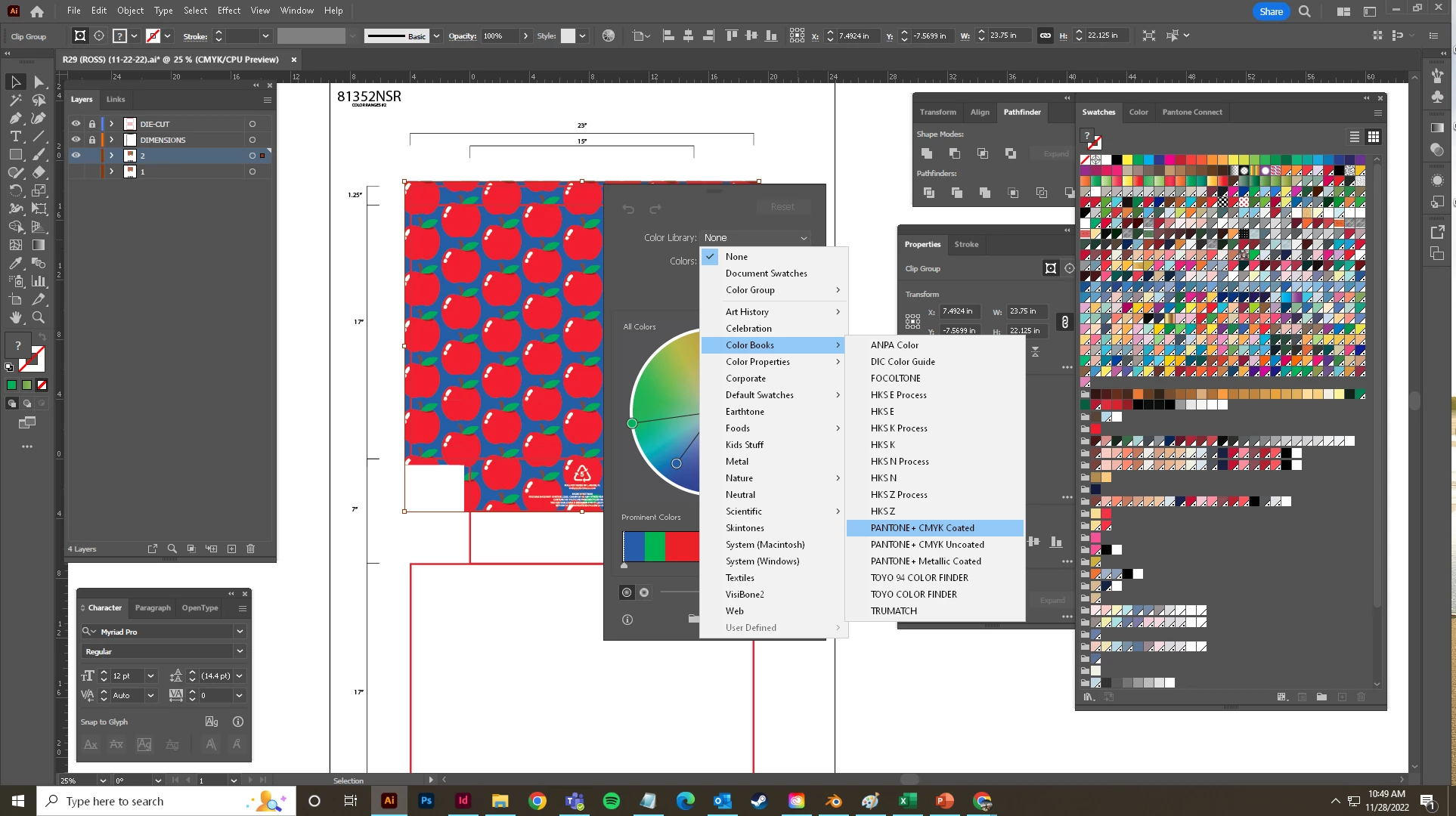This screenshot has width=1456, height=816.
Task: Switch to the Pantone Connect tab
Action: coord(1191,112)
